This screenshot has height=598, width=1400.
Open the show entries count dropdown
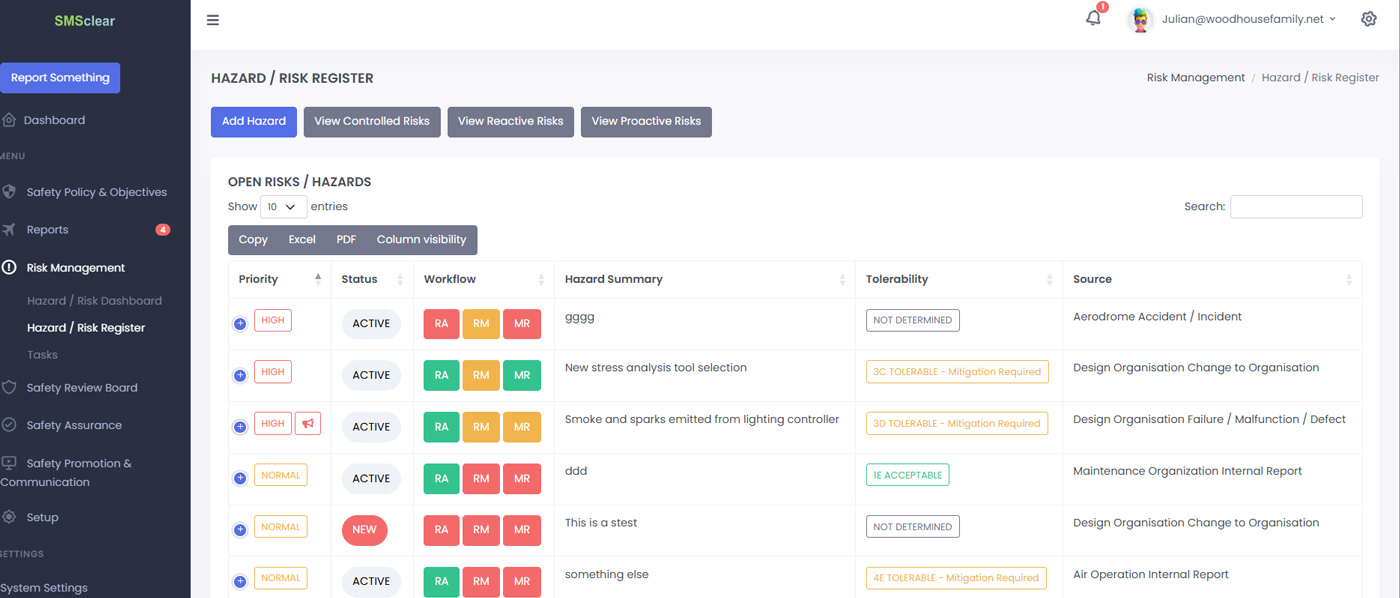tap(283, 207)
